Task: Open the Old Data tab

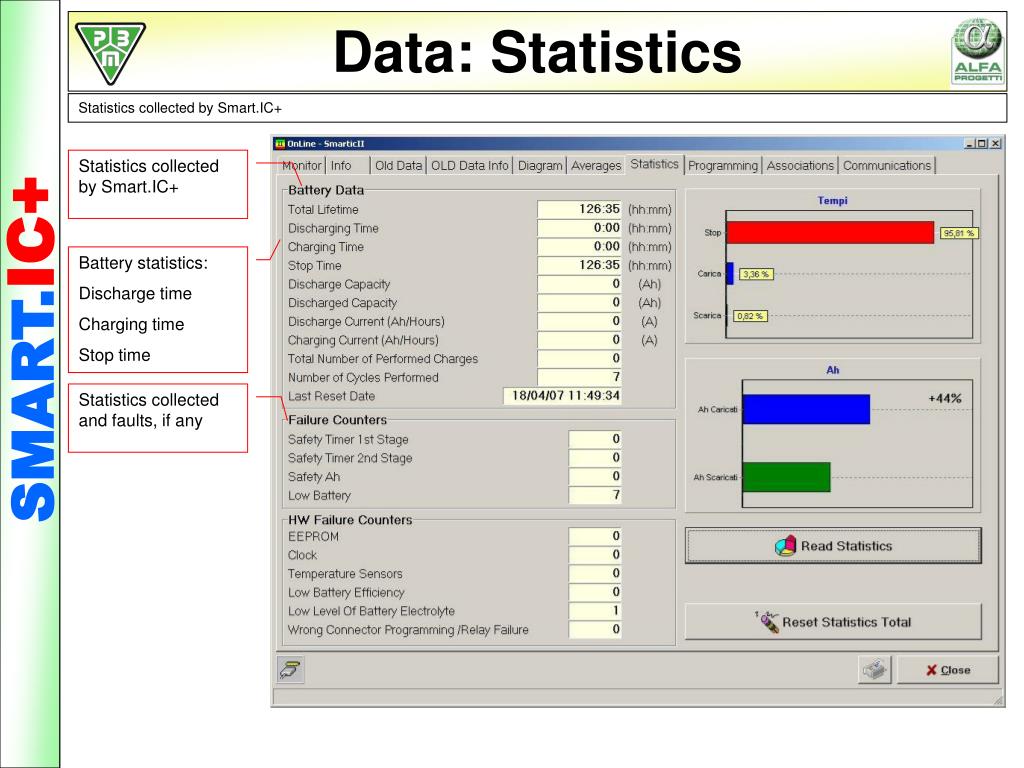Action: click(398, 166)
